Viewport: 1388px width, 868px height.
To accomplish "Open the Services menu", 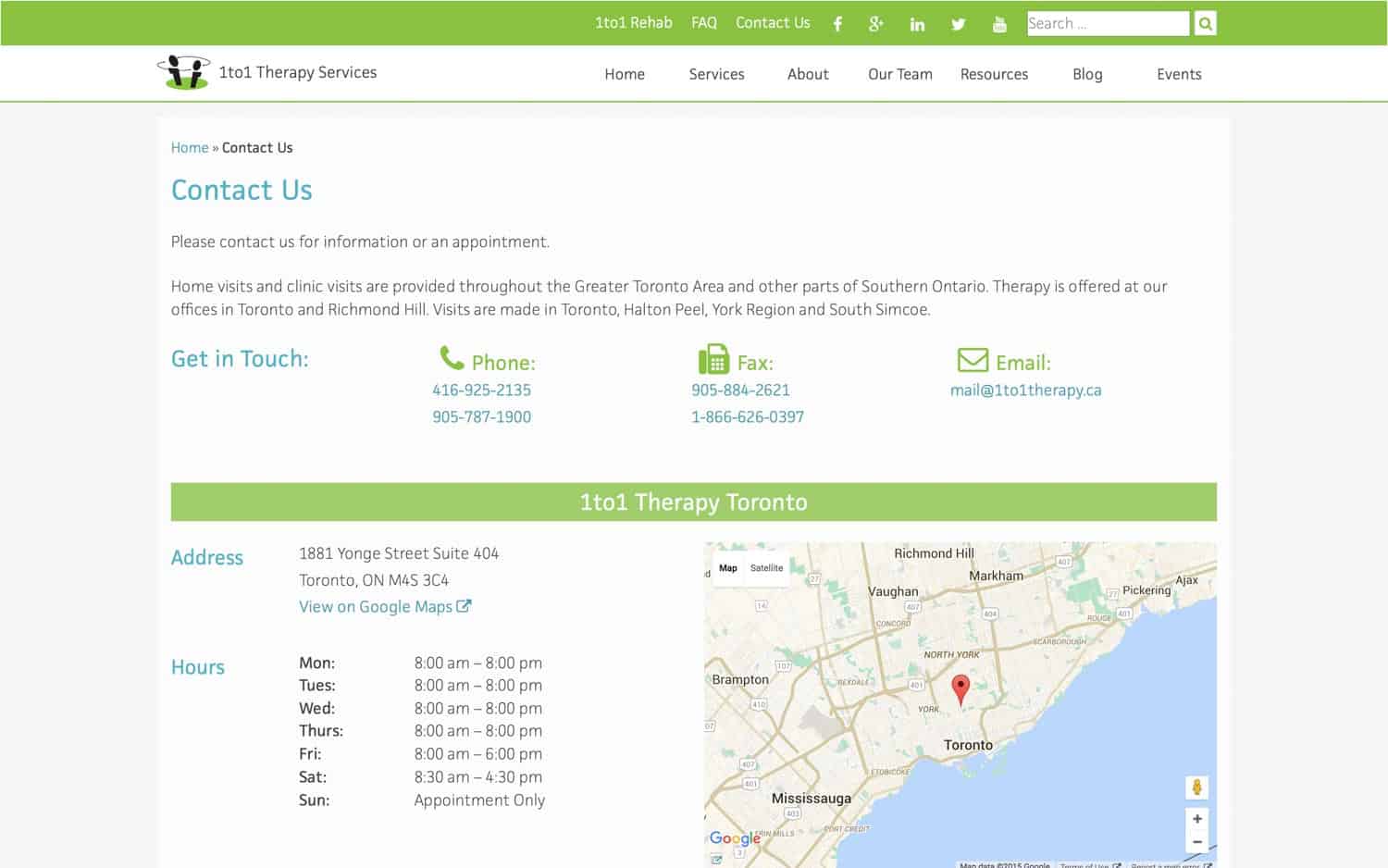I will point(716,74).
